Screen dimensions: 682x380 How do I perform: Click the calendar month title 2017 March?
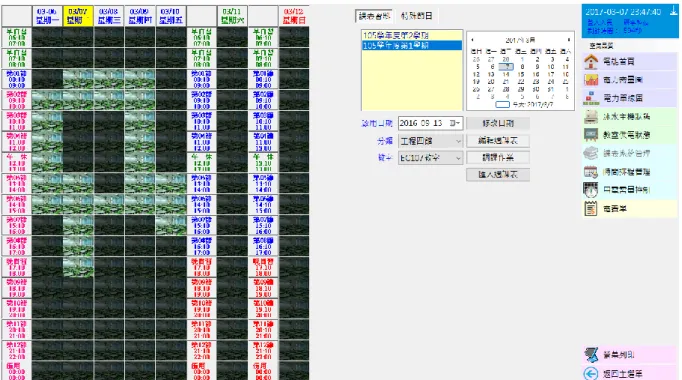click(x=520, y=40)
